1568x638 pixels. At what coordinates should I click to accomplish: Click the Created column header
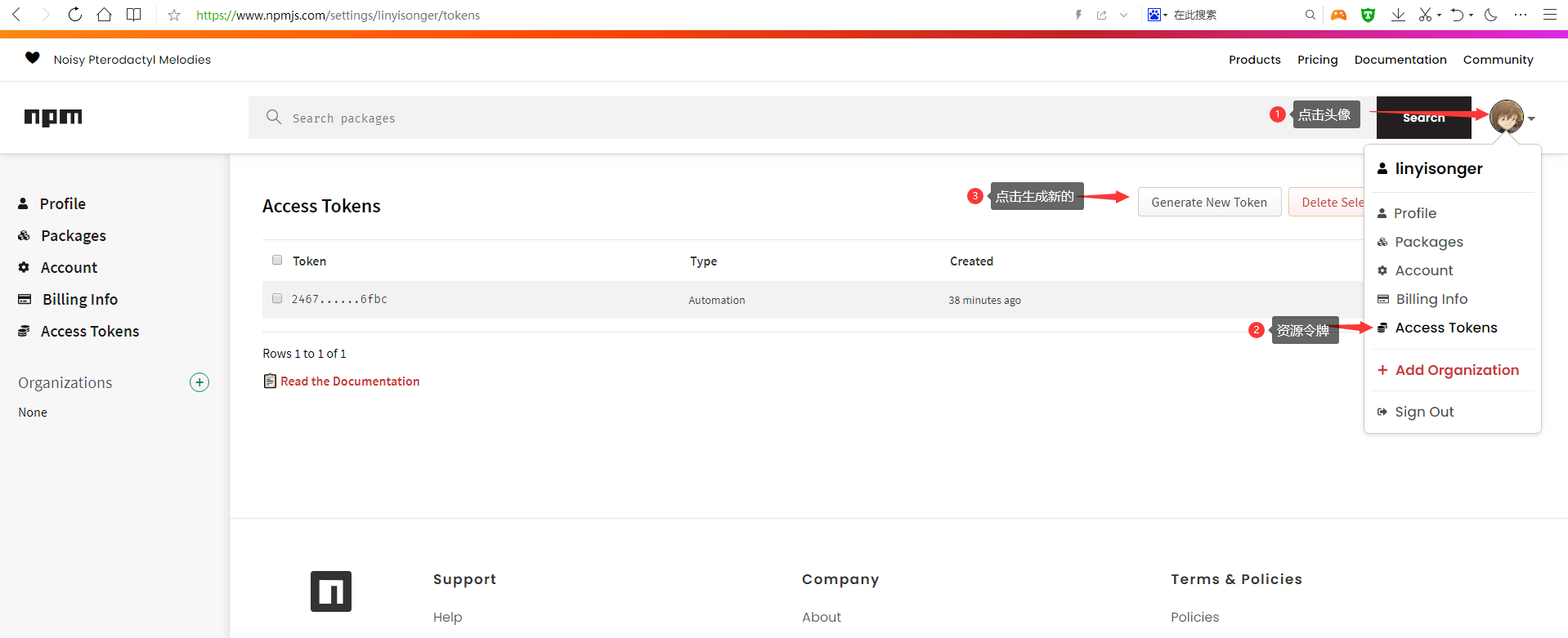[971, 261]
